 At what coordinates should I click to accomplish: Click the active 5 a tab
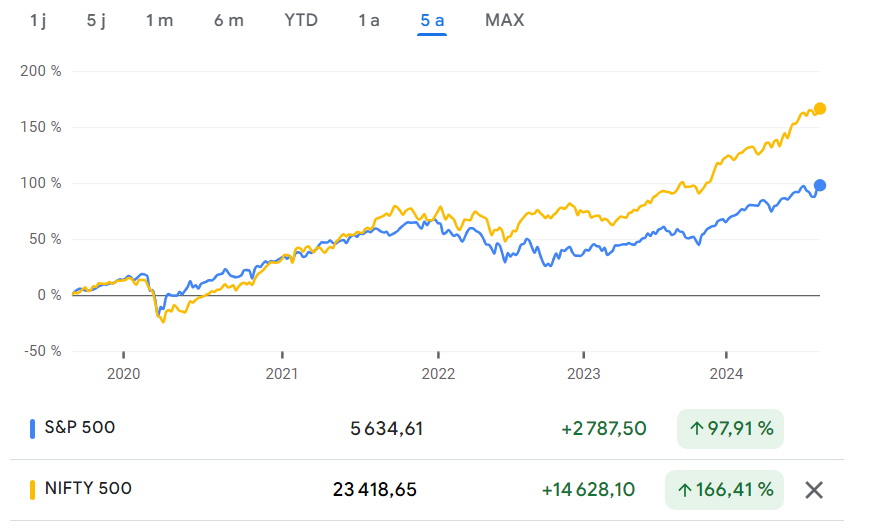pos(432,20)
